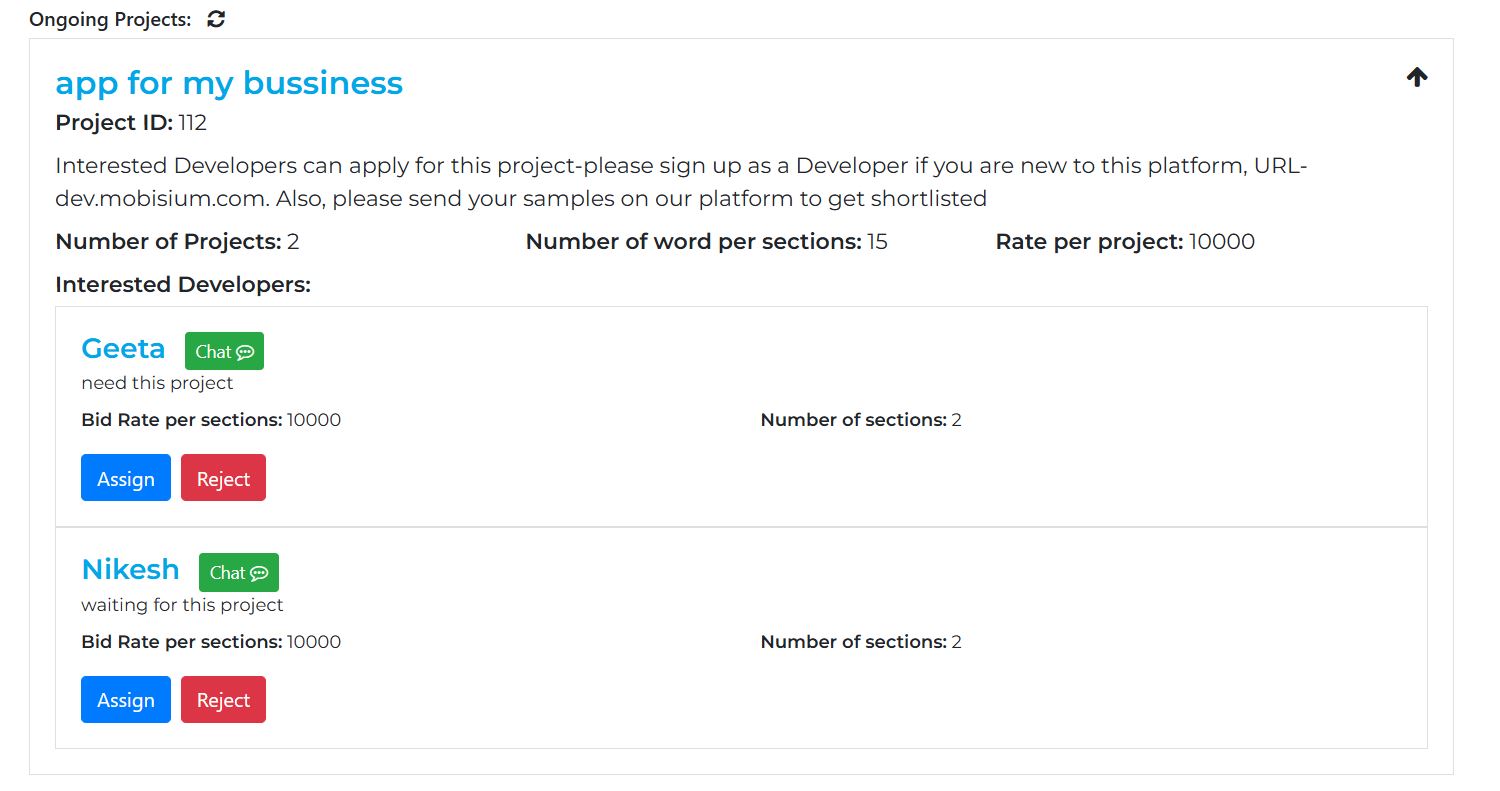Select the "Ongoing Projects:" label
Viewport: 1500px width, 791px height.
tap(110, 20)
